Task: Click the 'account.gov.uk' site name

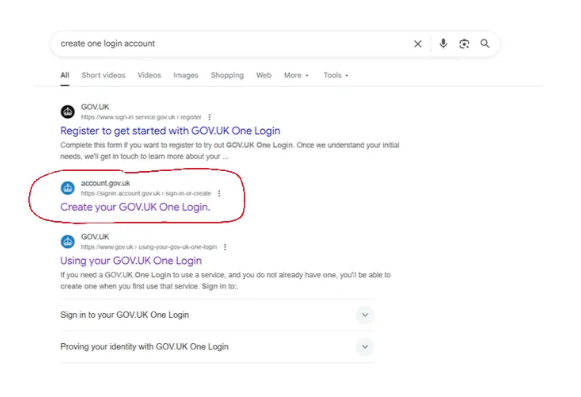Action: (106, 183)
